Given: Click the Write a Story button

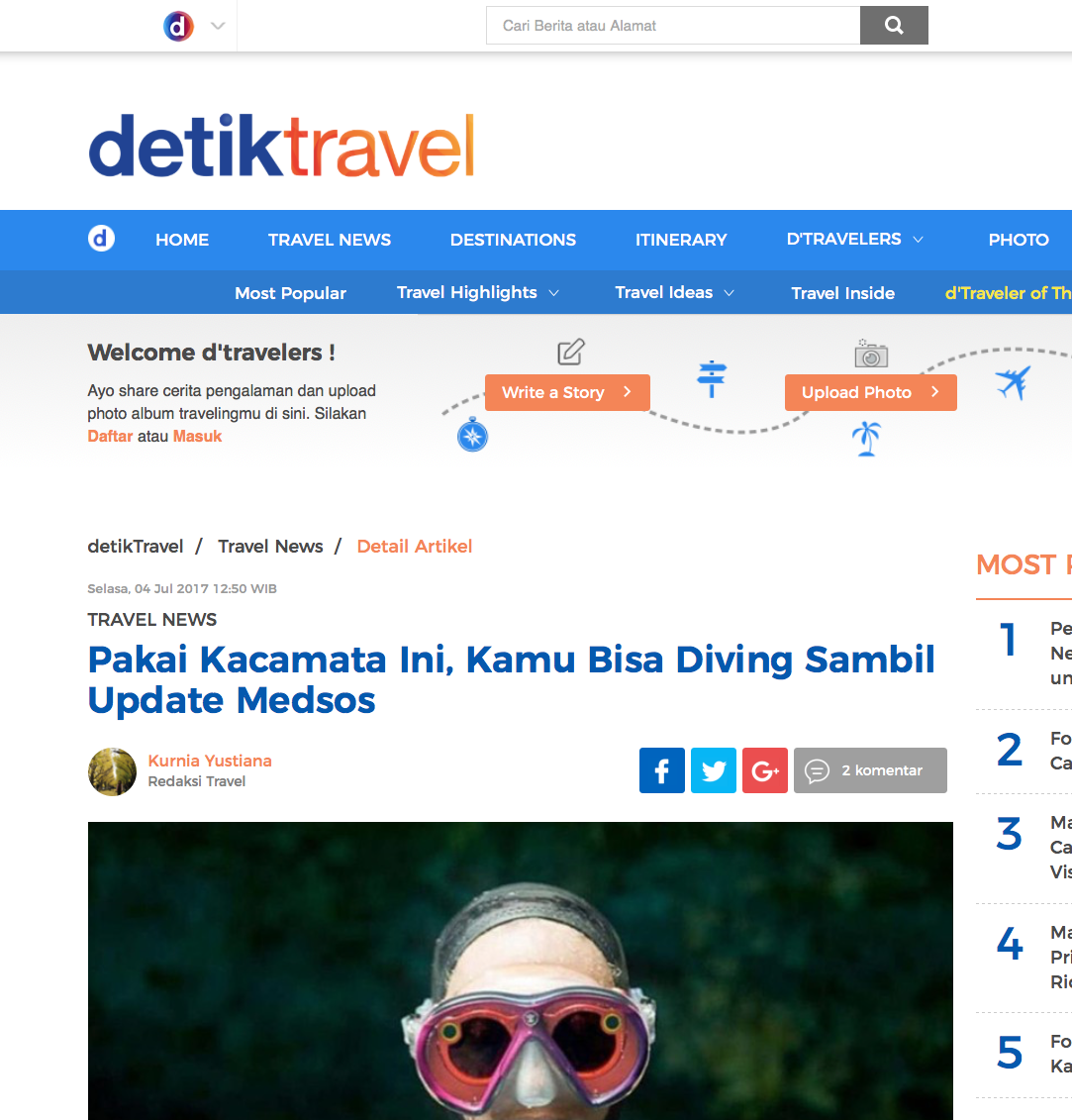Looking at the screenshot, I should (567, 392).
